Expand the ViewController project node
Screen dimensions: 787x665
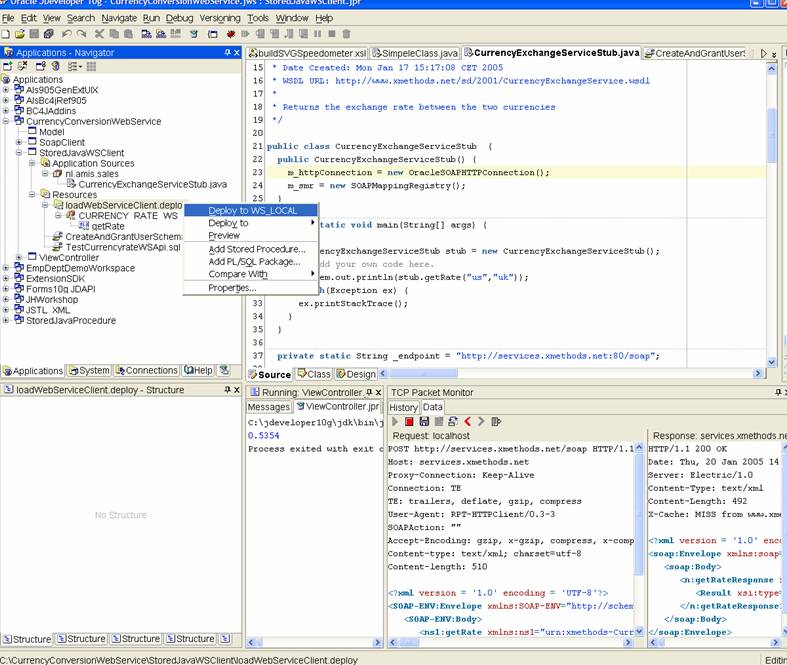pos(19,257)
